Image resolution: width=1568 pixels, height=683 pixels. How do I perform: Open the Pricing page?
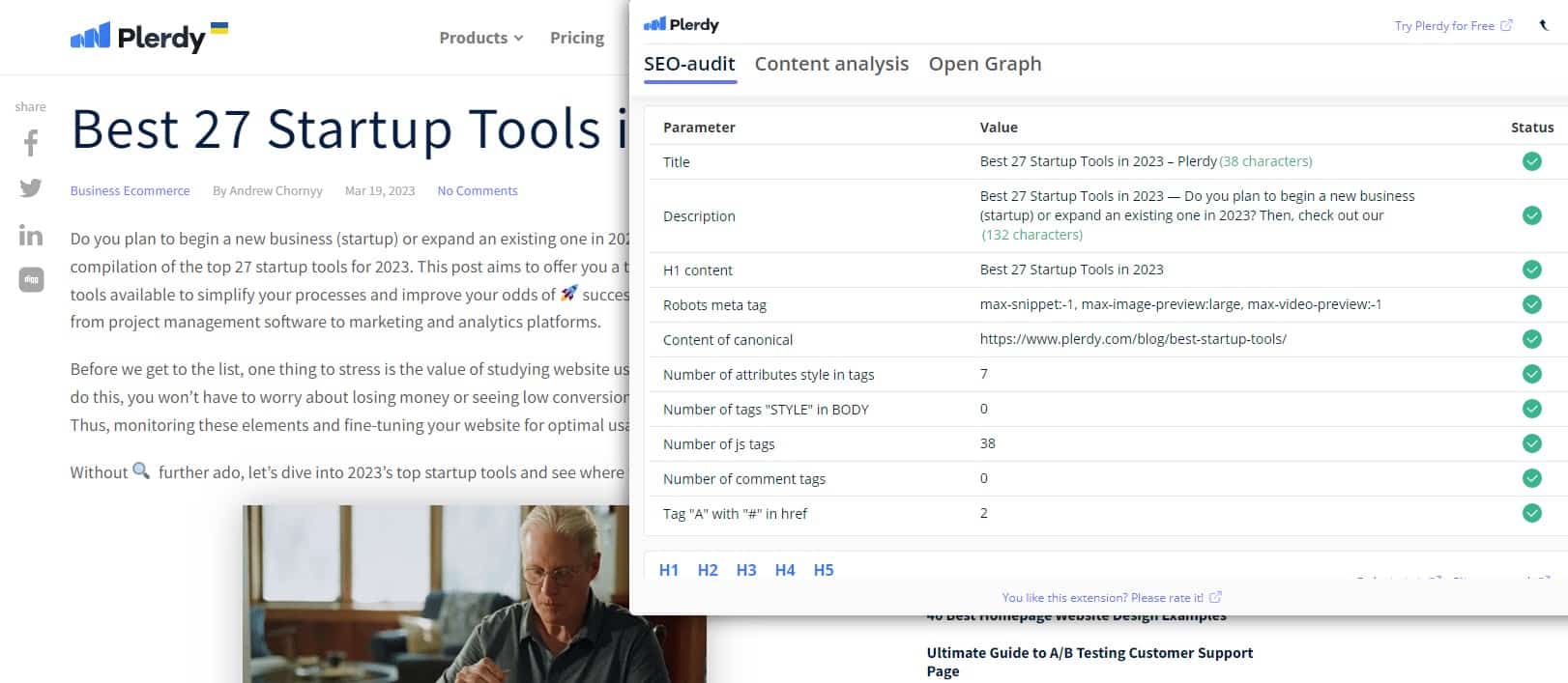tap(577, 38)
